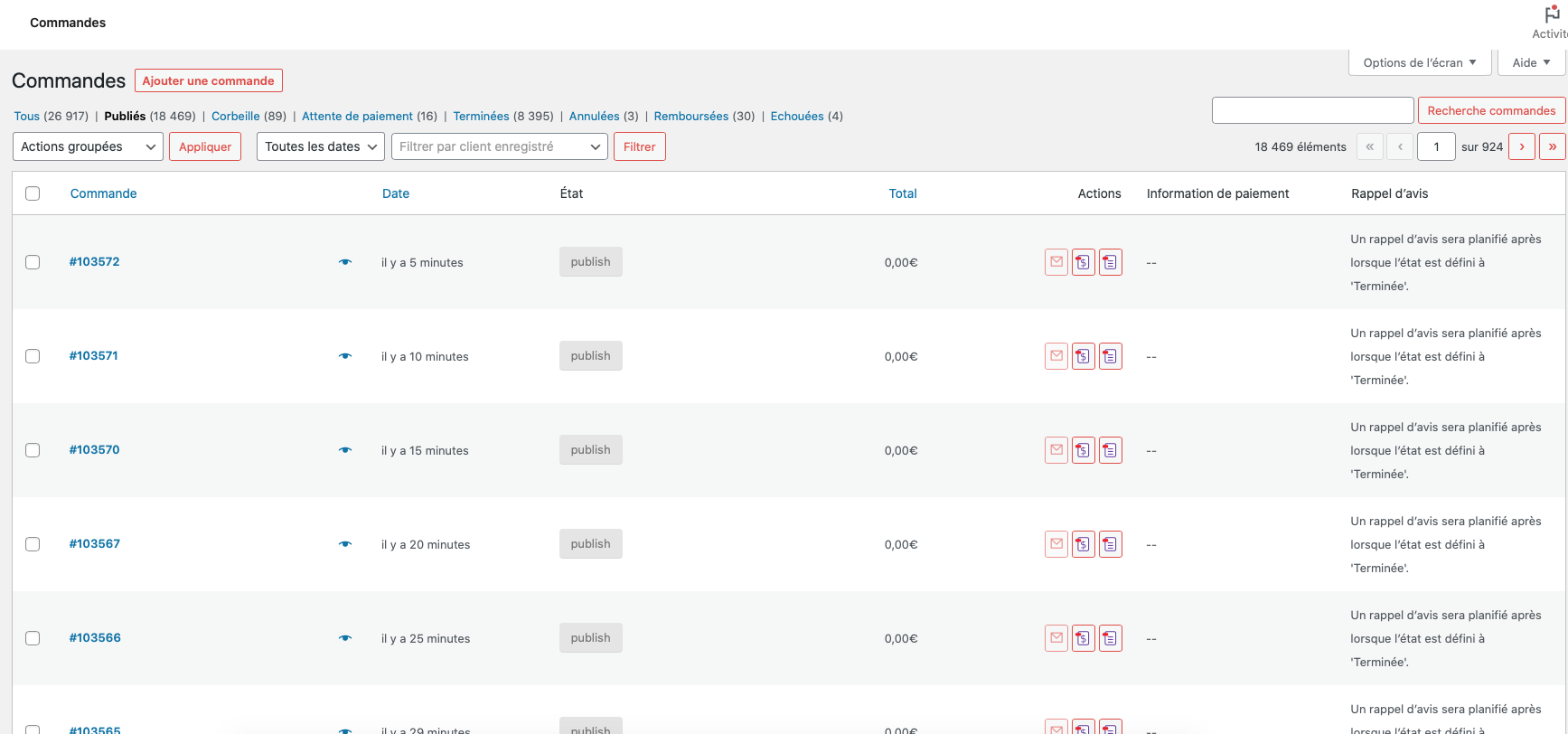Preview order #103566 with the eye icon

click(x=345, y=638)
